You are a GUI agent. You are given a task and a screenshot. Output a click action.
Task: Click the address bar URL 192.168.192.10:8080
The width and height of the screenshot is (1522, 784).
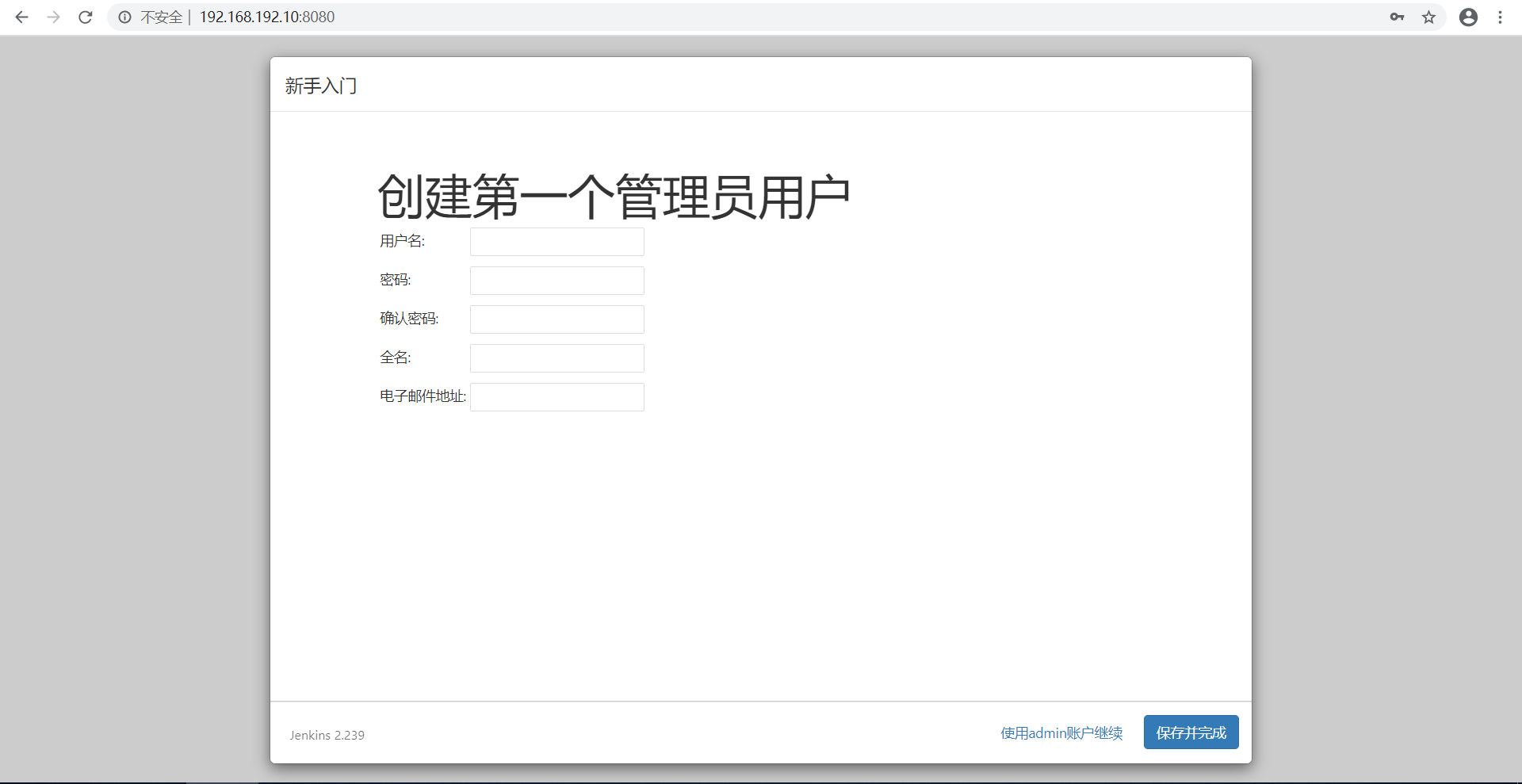tap(266, 17)
